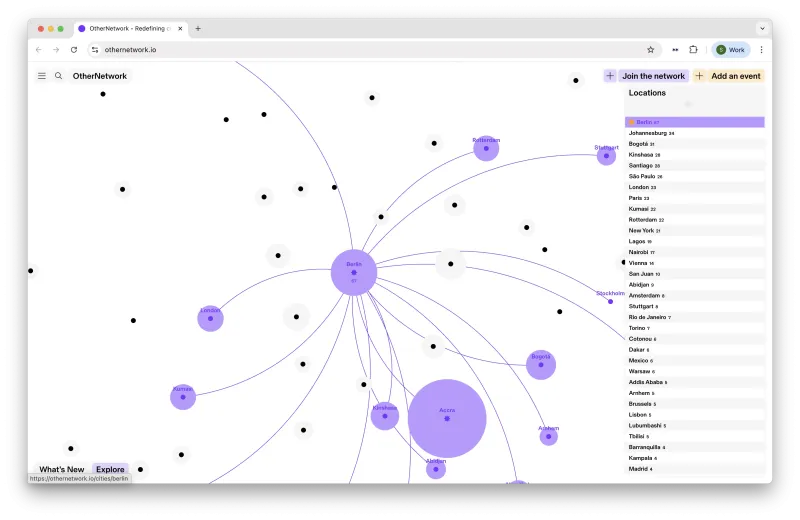Switch to the Explore tab
The image size is (800, 520).
click(x=110, y=469)
